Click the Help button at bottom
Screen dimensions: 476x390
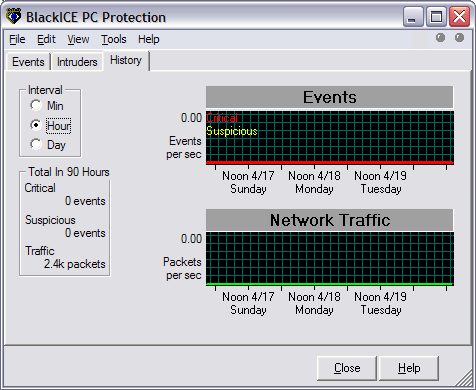[409, 368]
